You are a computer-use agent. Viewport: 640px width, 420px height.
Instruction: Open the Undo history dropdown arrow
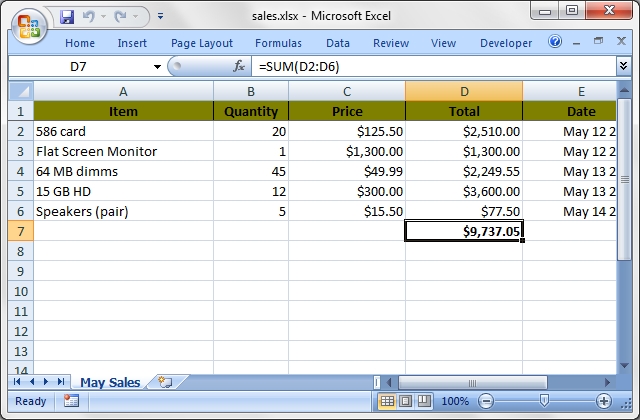tap(103, 17)
